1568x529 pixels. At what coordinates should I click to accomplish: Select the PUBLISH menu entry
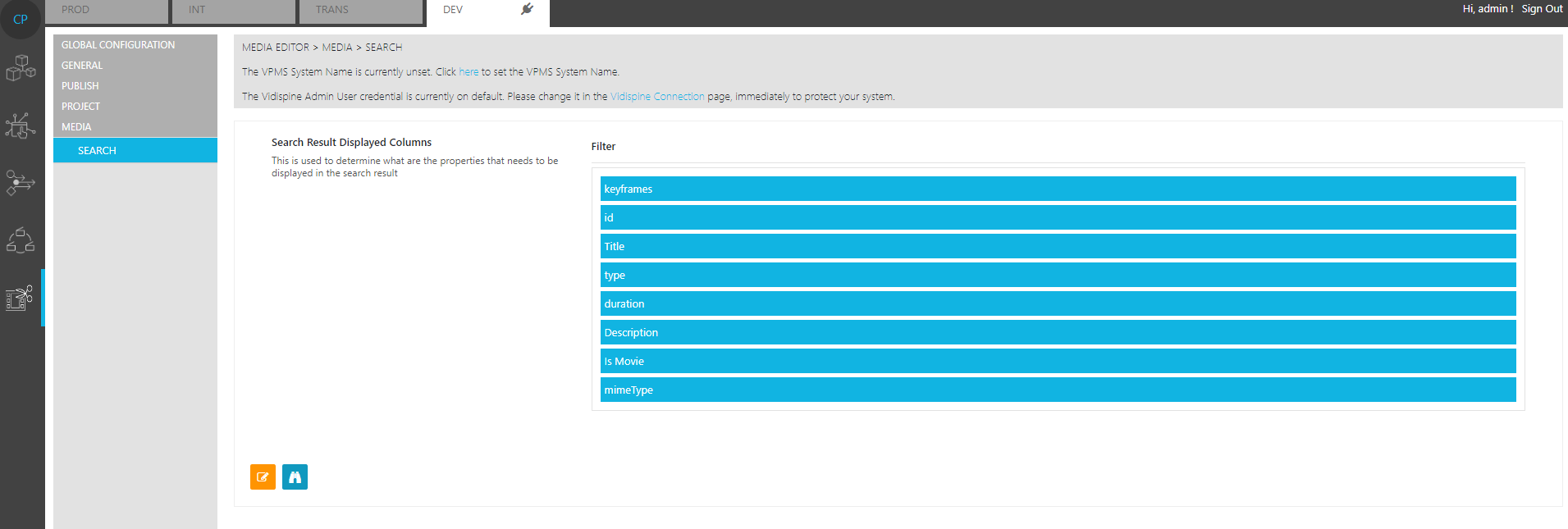pos(80,86)
